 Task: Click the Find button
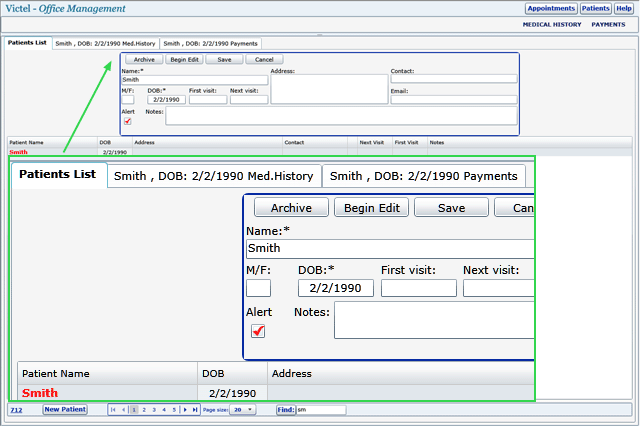pyautogui.click(x=286, y=410)
